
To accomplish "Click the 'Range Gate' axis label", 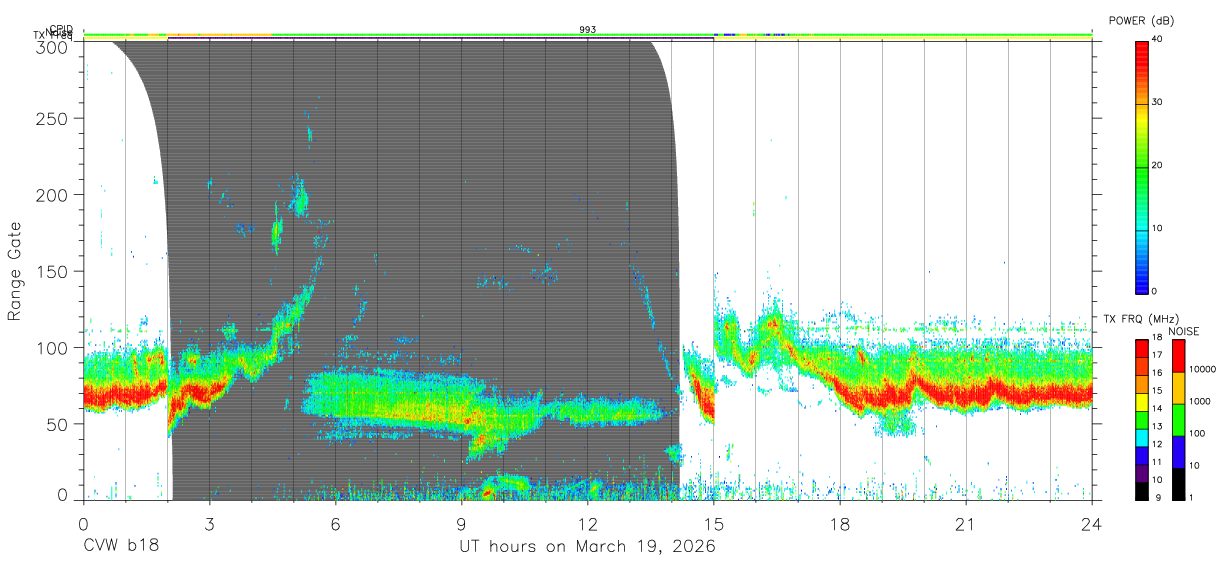I will [x=15, y=271].
